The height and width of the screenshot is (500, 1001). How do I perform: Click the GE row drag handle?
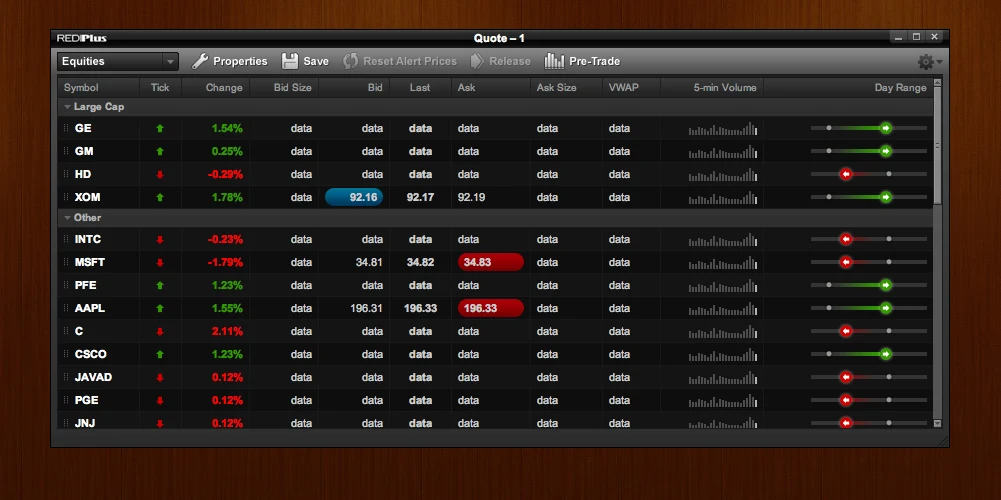(x=66, y=128)
